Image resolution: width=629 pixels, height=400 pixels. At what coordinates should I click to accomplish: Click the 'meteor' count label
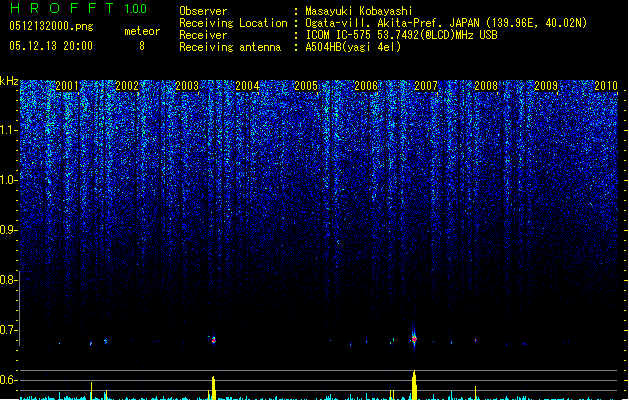pyautogui.click(x=142, y=31)
